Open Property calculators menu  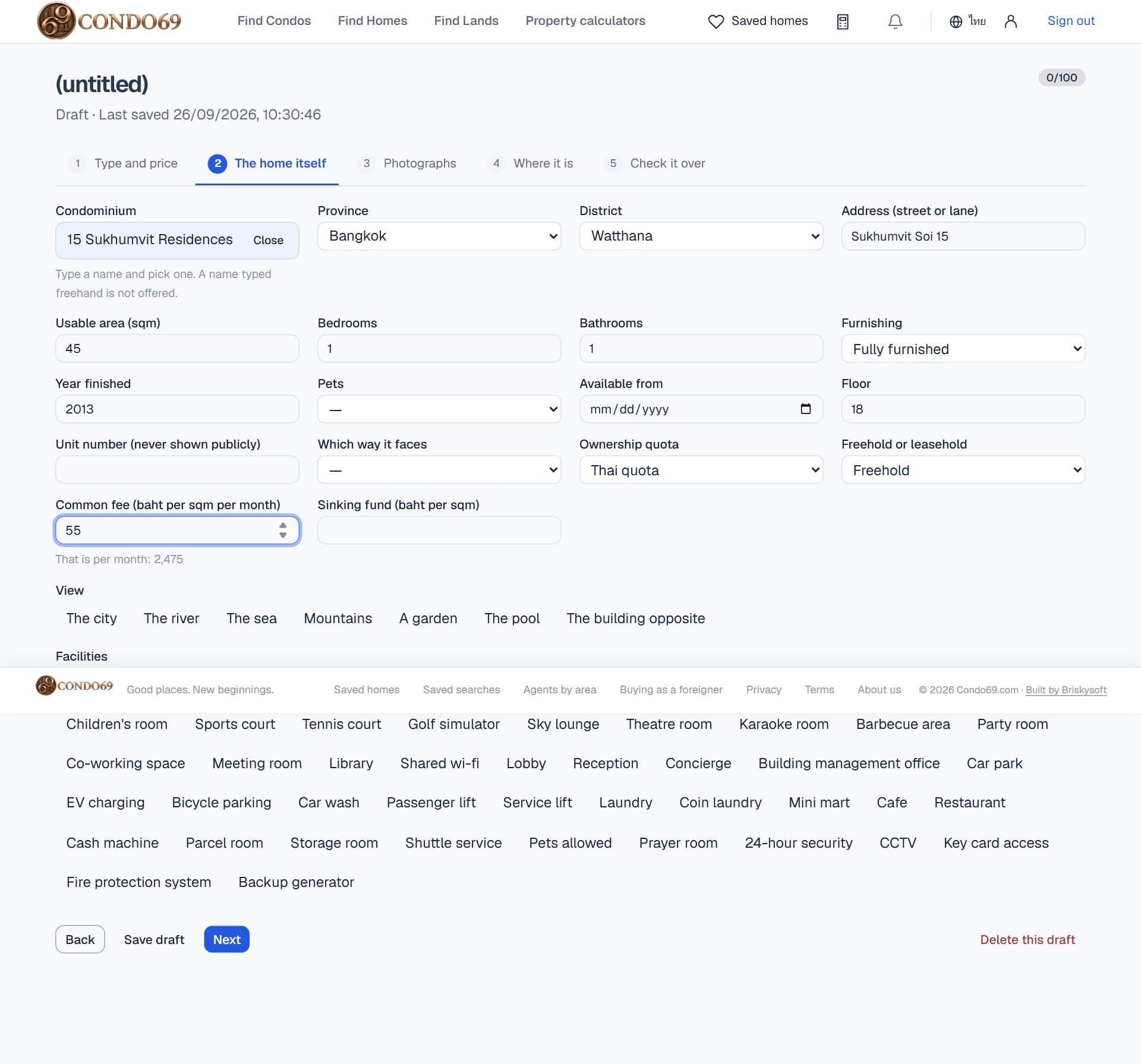pos(585,21)
